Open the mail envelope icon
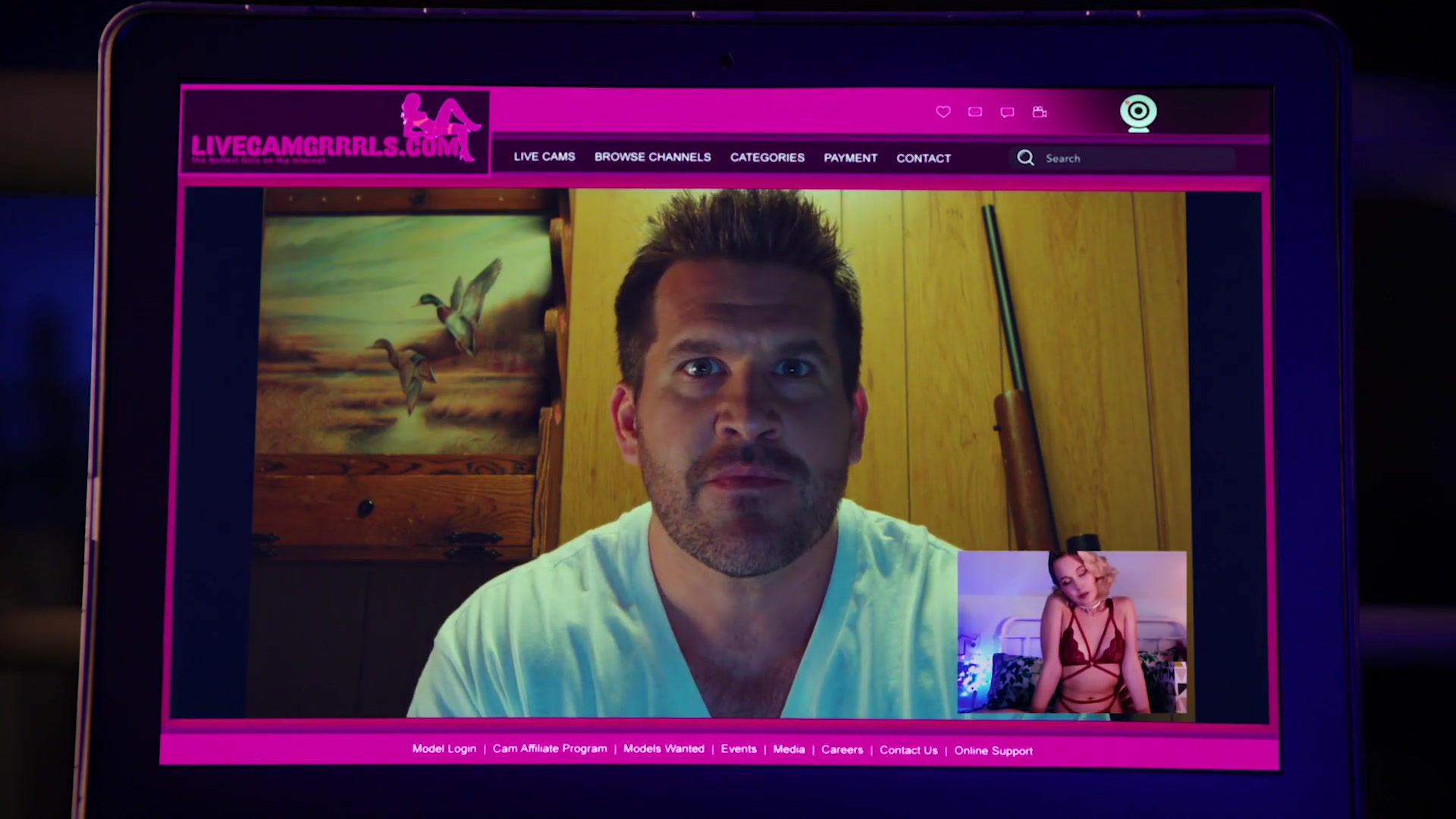This screenshot has width=1456, height=819. pos(975,112)
